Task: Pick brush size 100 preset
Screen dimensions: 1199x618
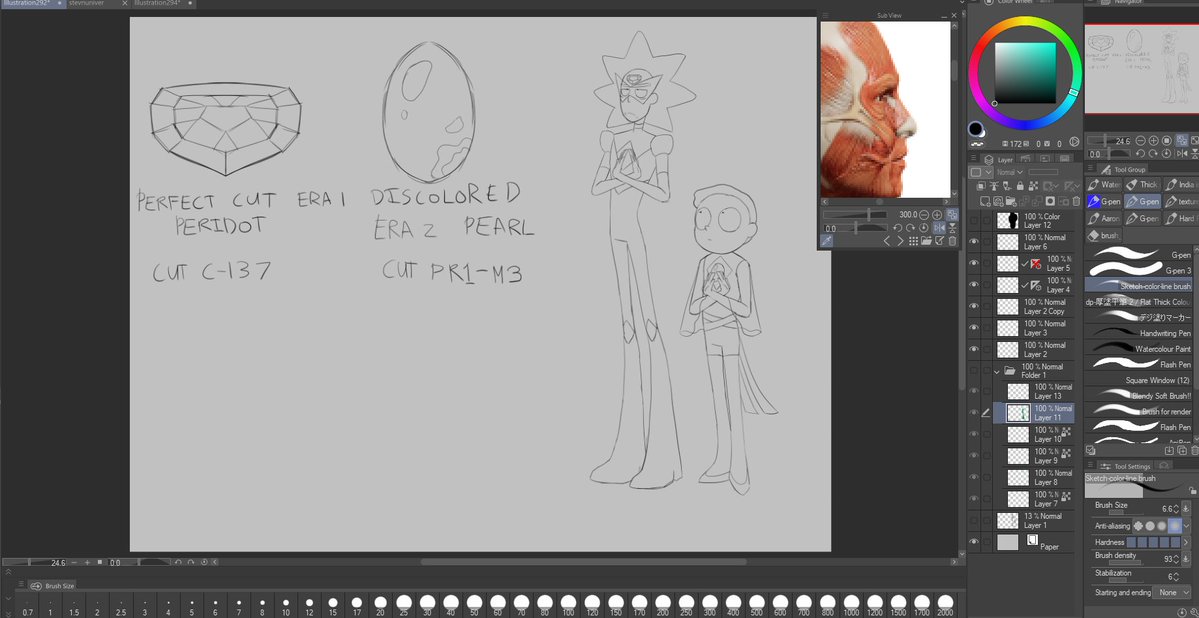Action: (x=568, y=605)
